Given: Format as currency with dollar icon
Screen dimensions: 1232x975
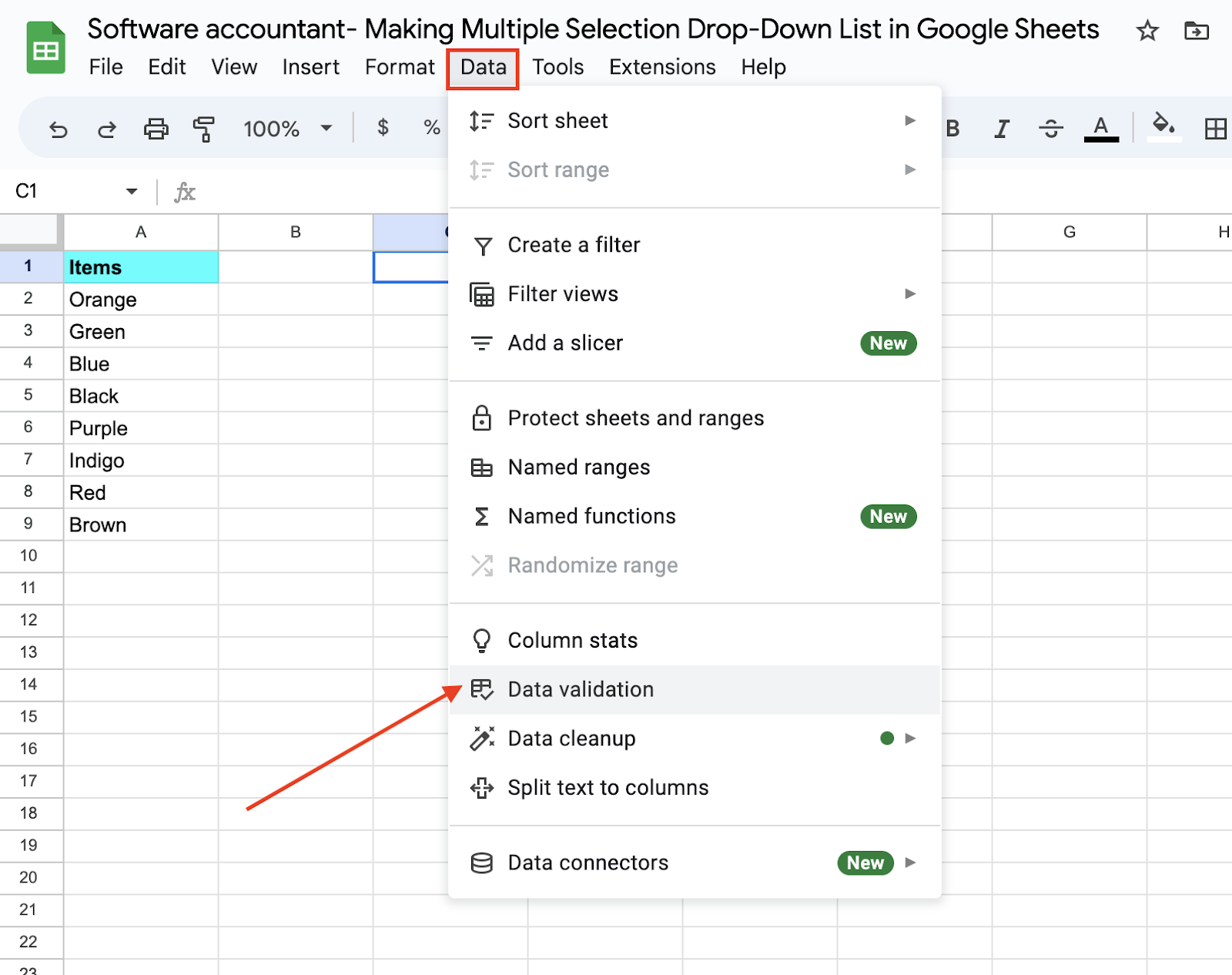Looking at the screenshot, I should (x=383, y=127).
